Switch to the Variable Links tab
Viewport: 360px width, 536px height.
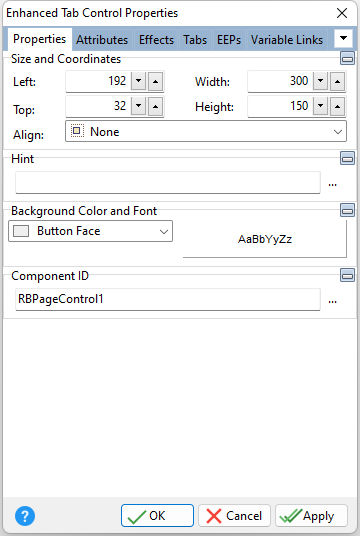click(x=287, y=40)
